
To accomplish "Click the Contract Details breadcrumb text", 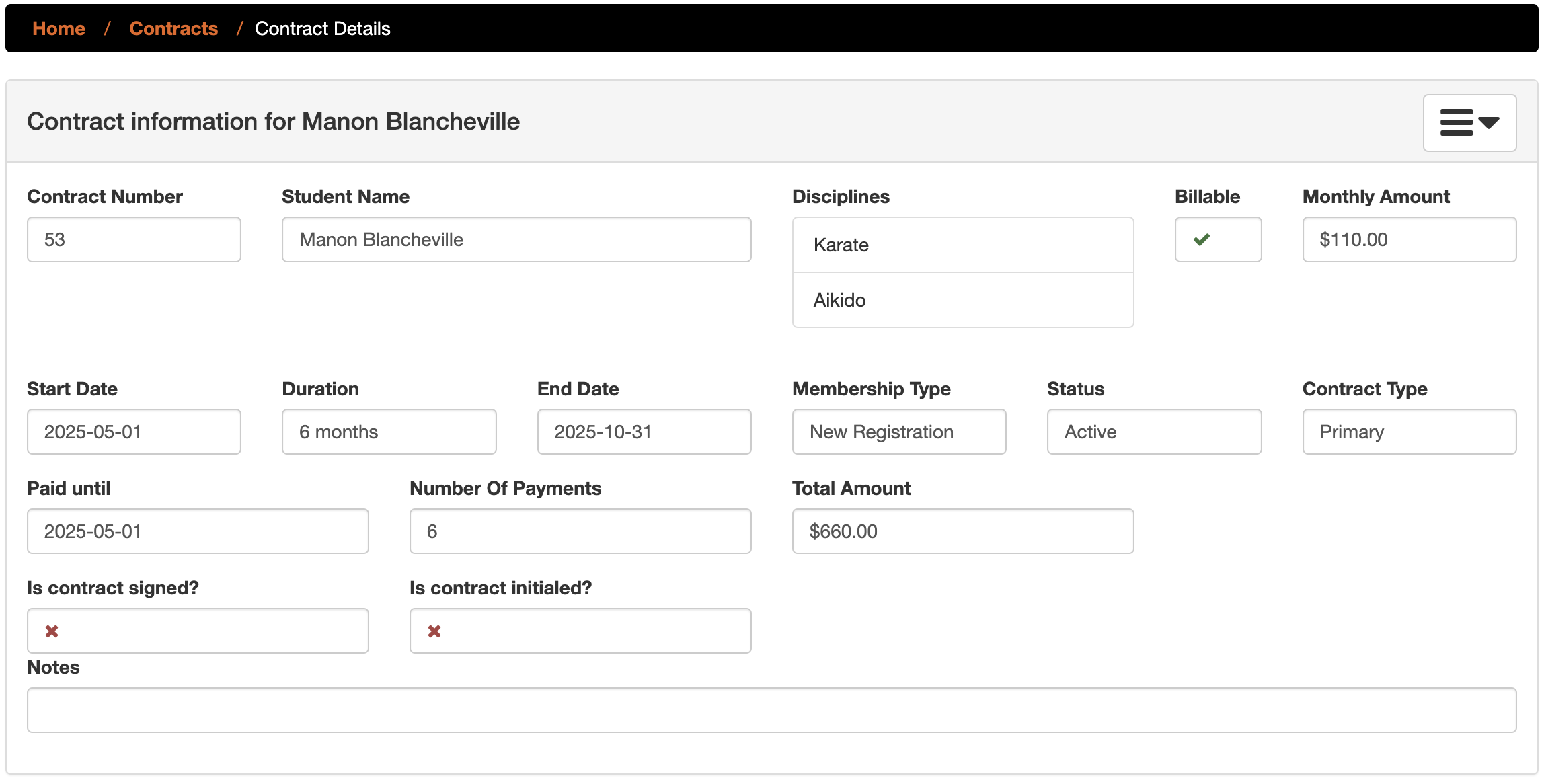I will pos(322,28).
